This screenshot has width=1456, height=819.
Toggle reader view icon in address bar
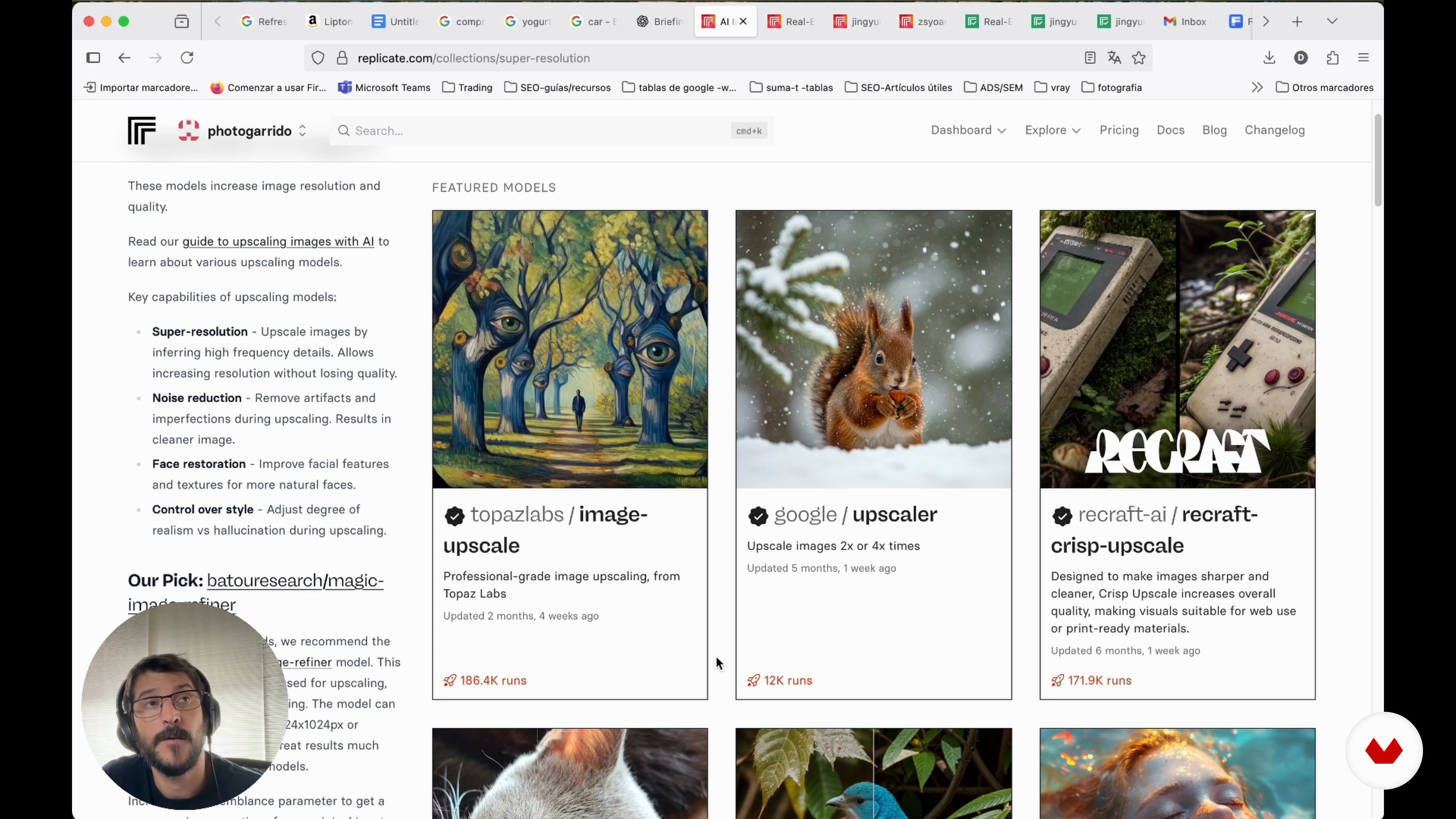coord(1090,58)
